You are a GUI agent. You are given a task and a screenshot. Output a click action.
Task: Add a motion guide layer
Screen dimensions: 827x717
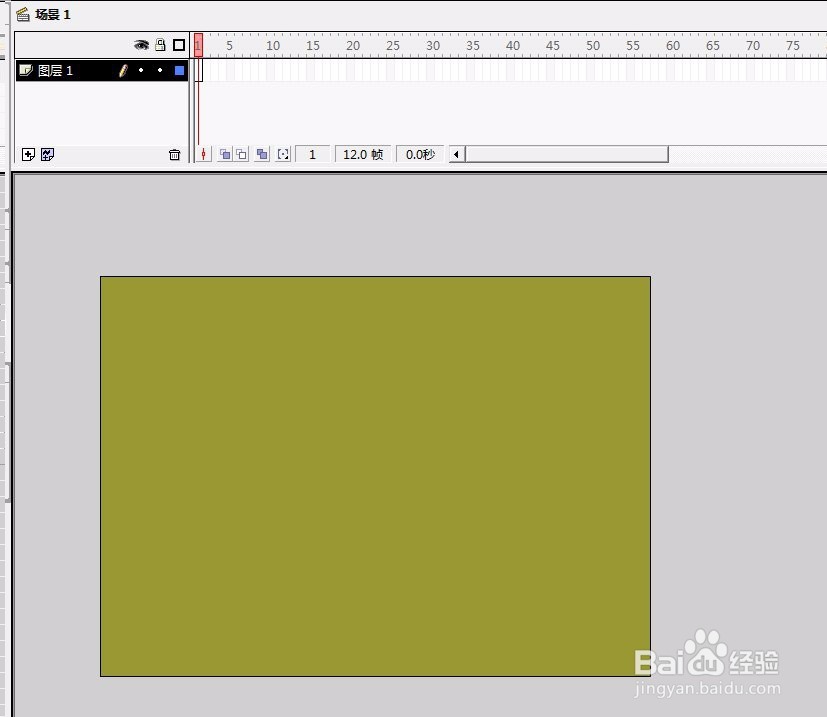(47, 155)
